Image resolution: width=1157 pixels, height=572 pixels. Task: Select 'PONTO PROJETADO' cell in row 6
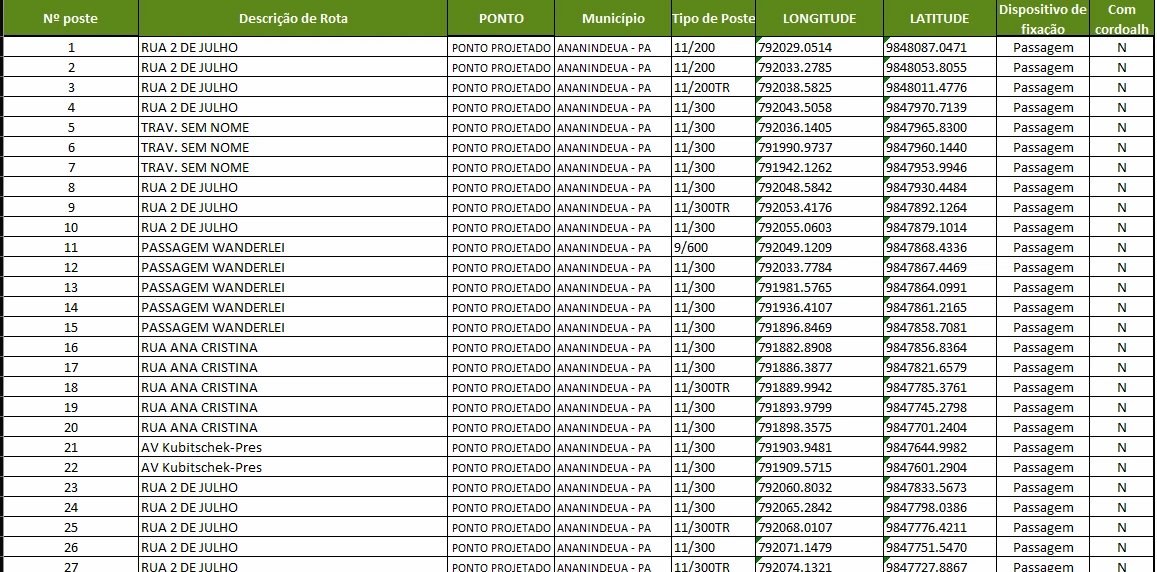coord(501,147)
